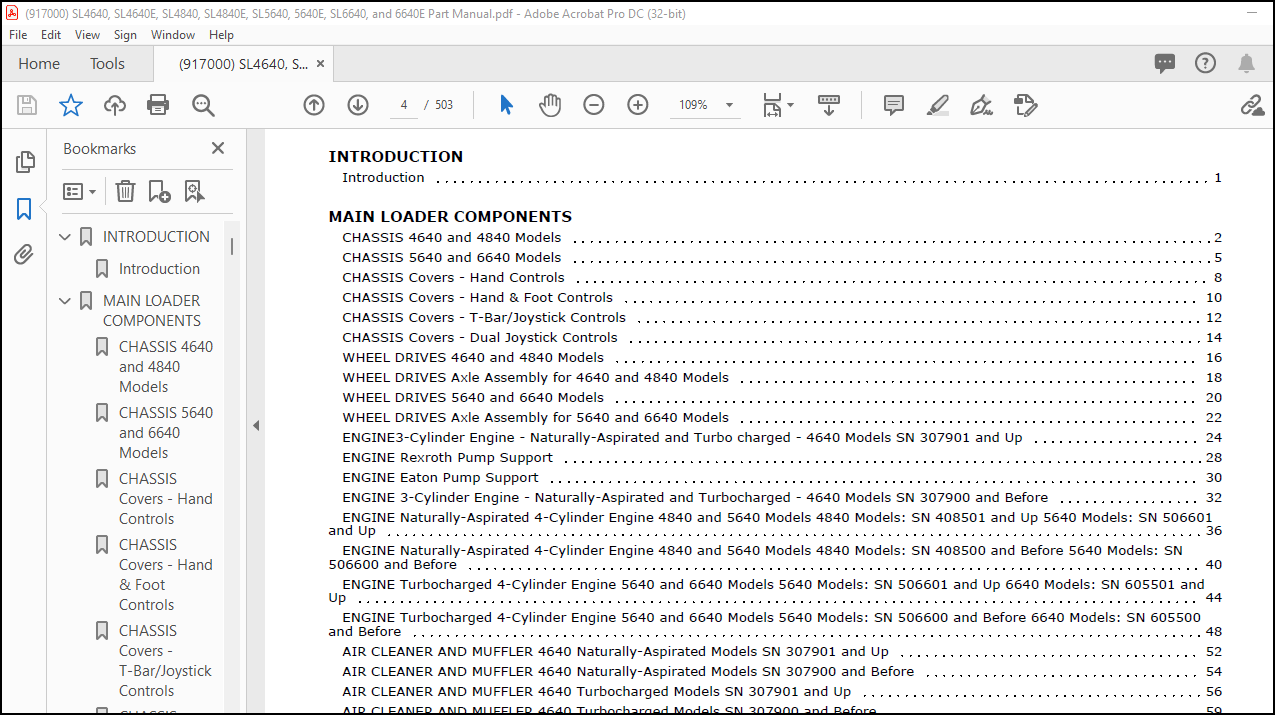Click the upload to cloud icon
Image resolution: width=1275 pixels, height=715 pixels.
coord(115,105)
